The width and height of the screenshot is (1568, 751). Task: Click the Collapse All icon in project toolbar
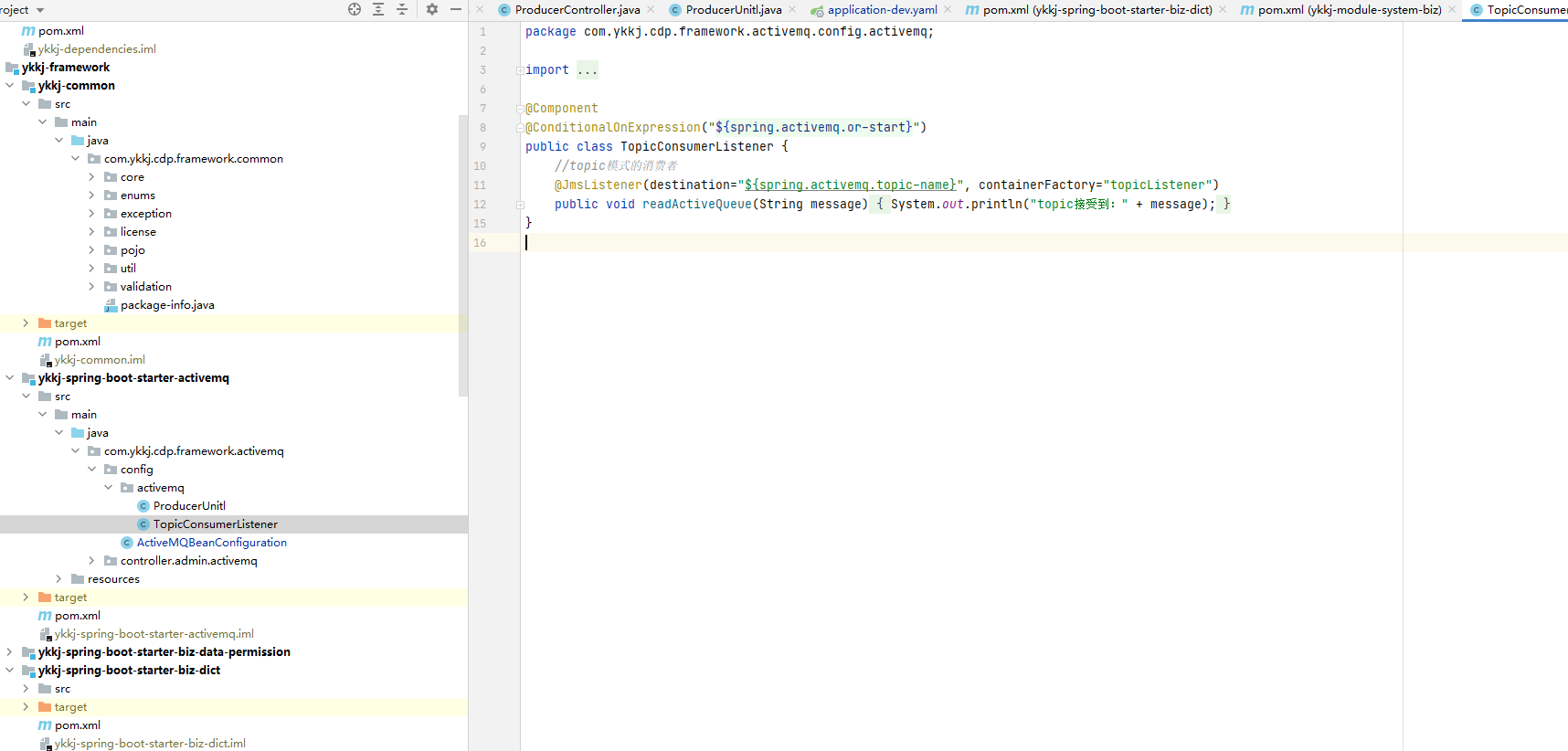click(x=402, y=9)
